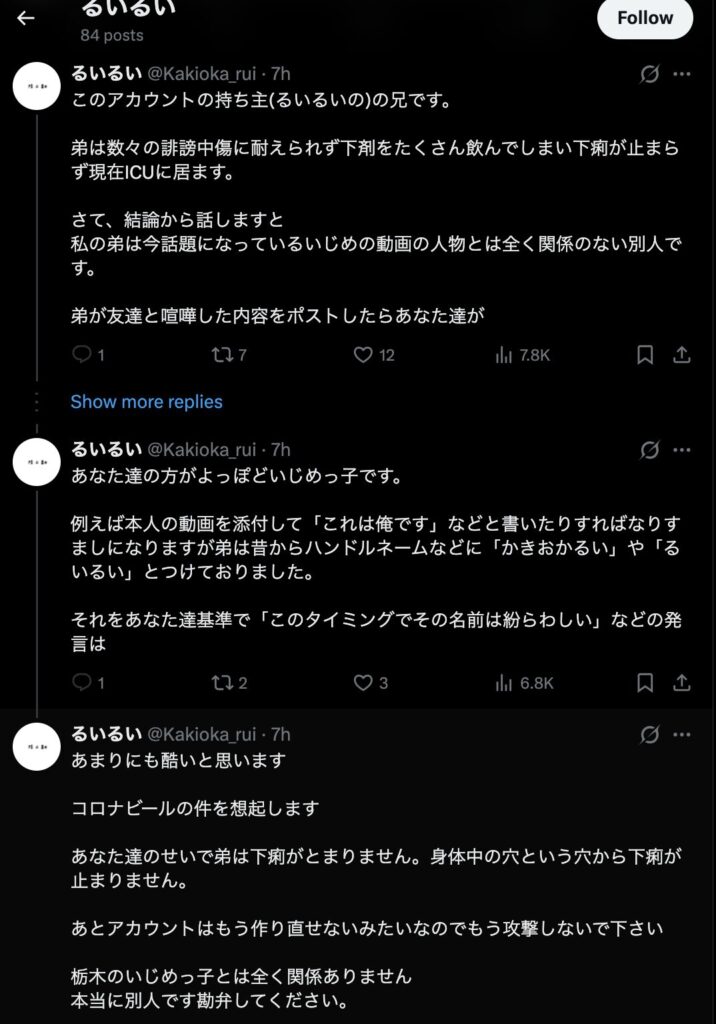Bookmark the first post
The image size is (716, 1024).
click(x=645, y=354)
